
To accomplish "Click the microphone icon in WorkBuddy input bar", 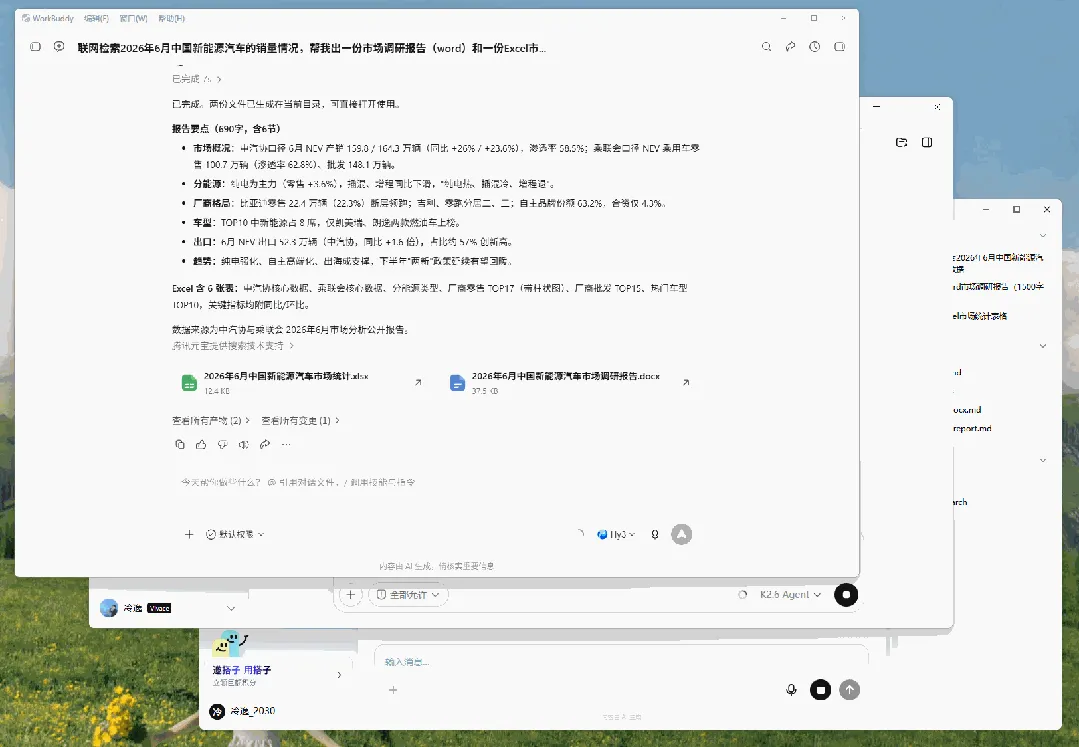I will [x=654, y=534].
